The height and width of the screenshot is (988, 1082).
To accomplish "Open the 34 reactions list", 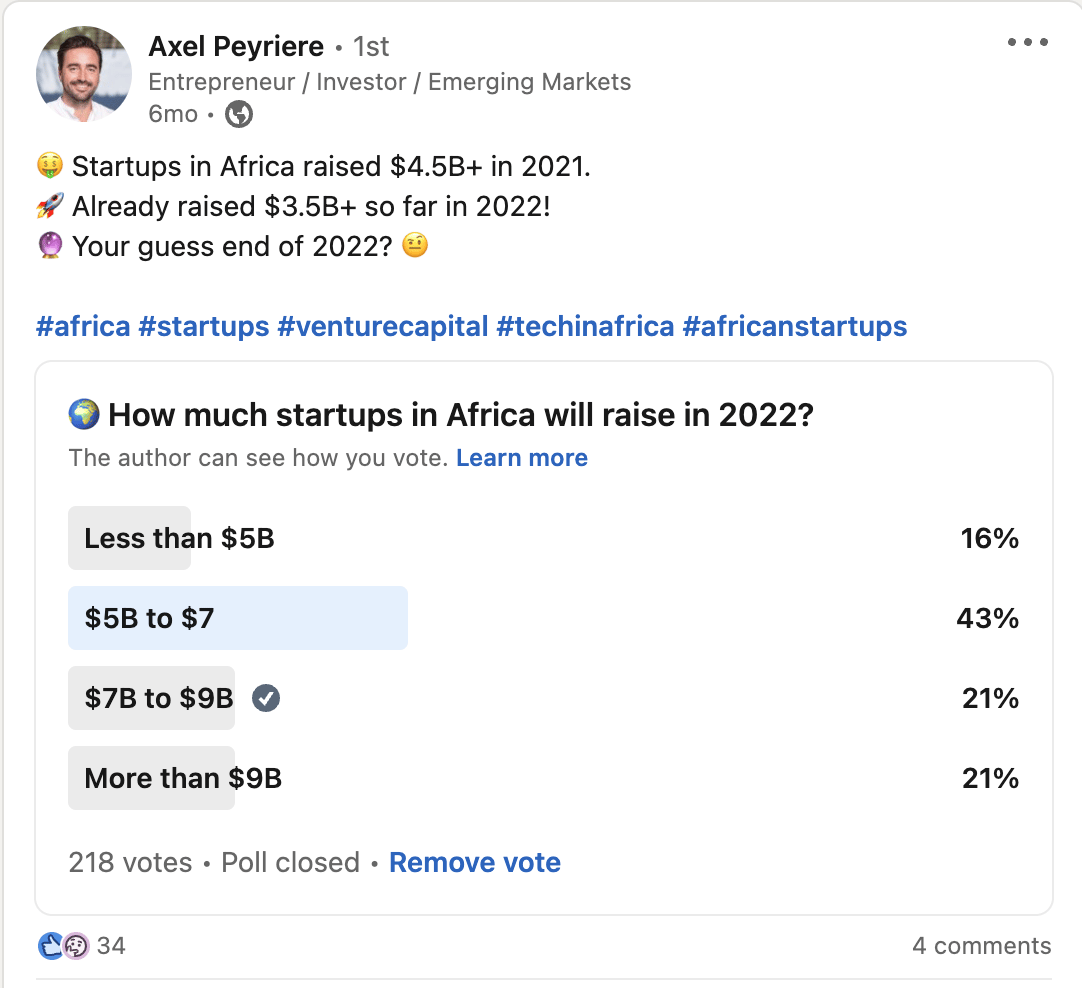I will click(111, 945).
